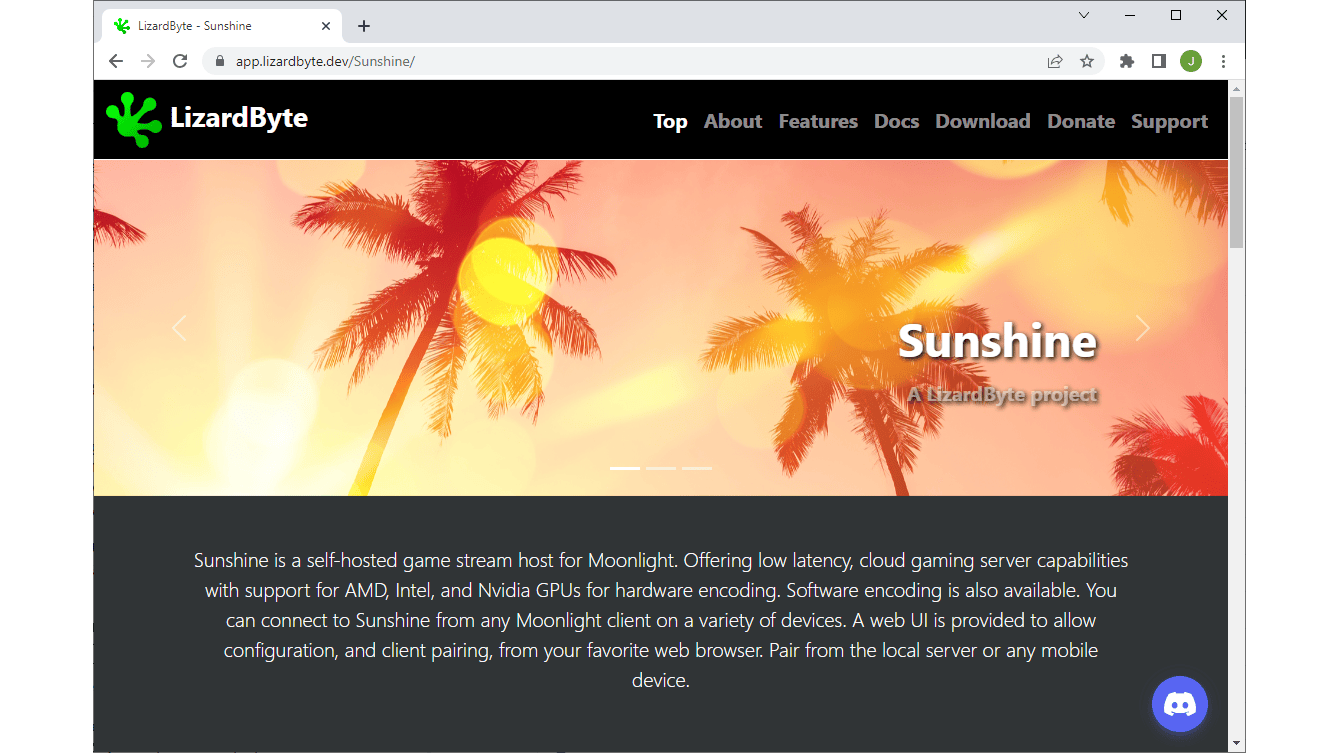Click the LizardByte brand name text

pos(239,118)
